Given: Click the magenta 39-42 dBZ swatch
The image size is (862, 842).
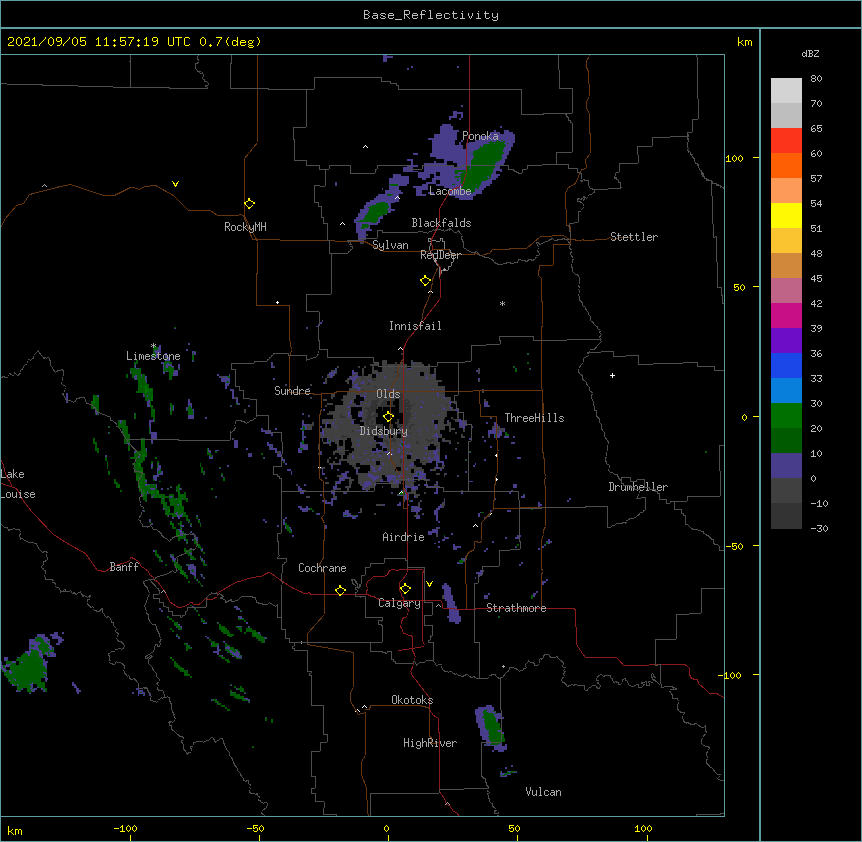Looking at the screenshot, I should click(x=786, y=315).
